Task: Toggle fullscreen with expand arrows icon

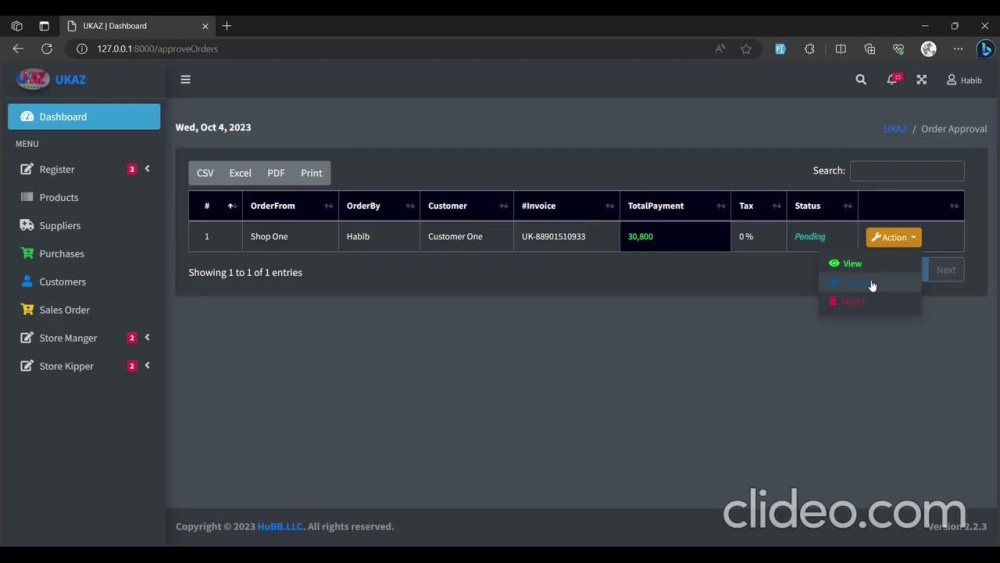Action: (922, 80)
